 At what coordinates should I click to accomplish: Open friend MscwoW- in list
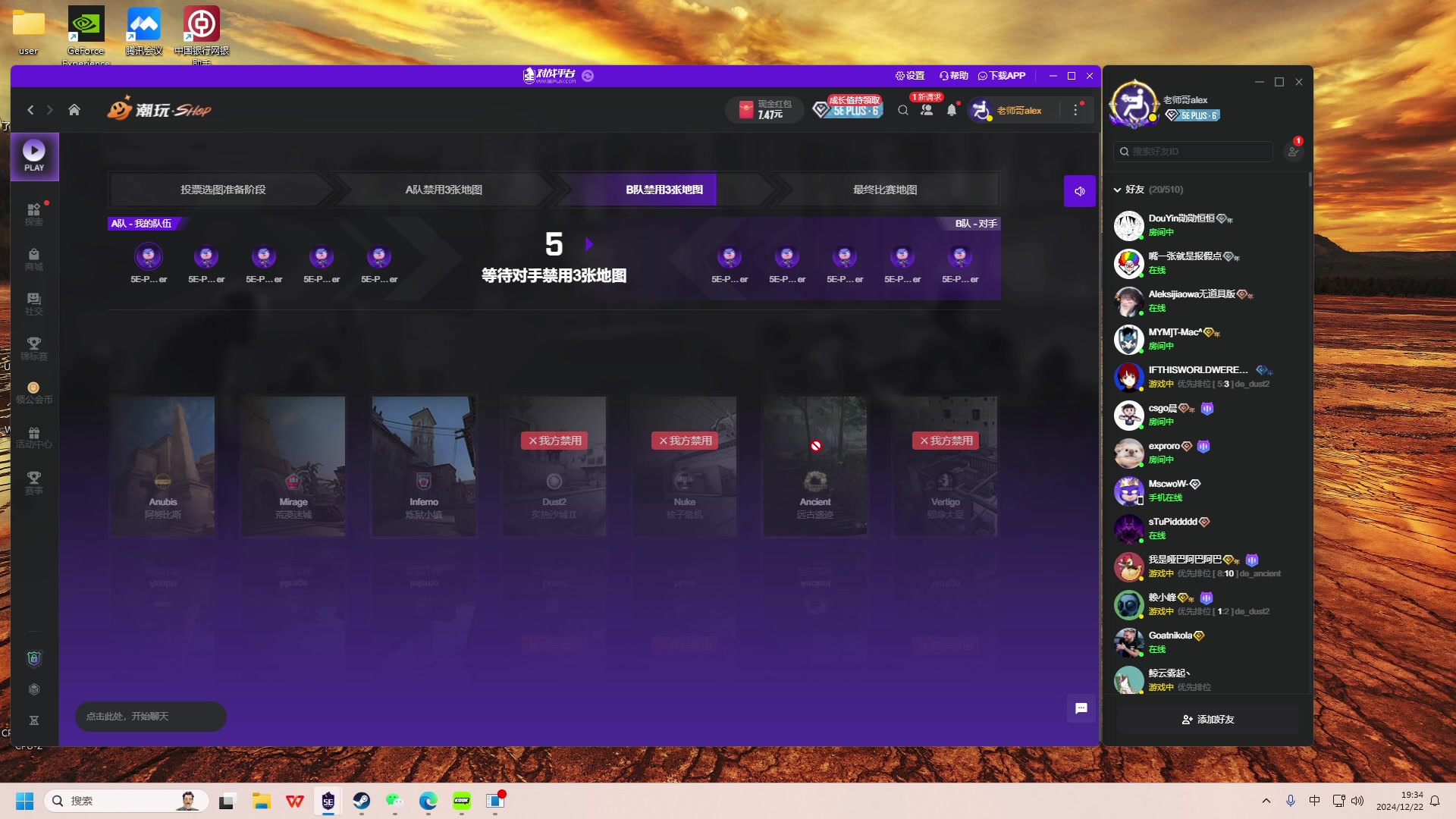click(1206, 491)
